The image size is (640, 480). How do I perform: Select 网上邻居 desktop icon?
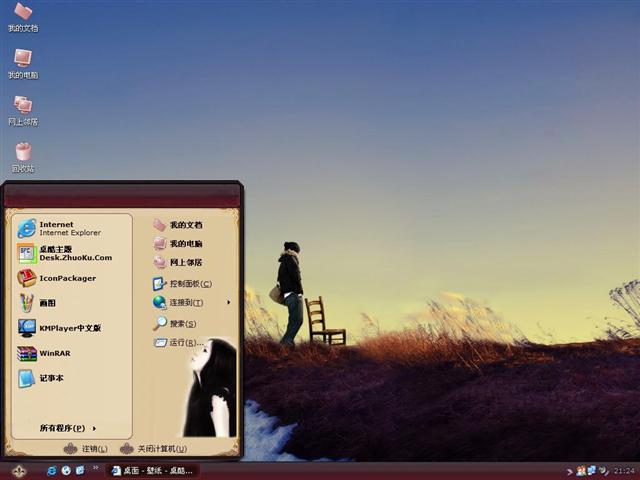point(23,111)
